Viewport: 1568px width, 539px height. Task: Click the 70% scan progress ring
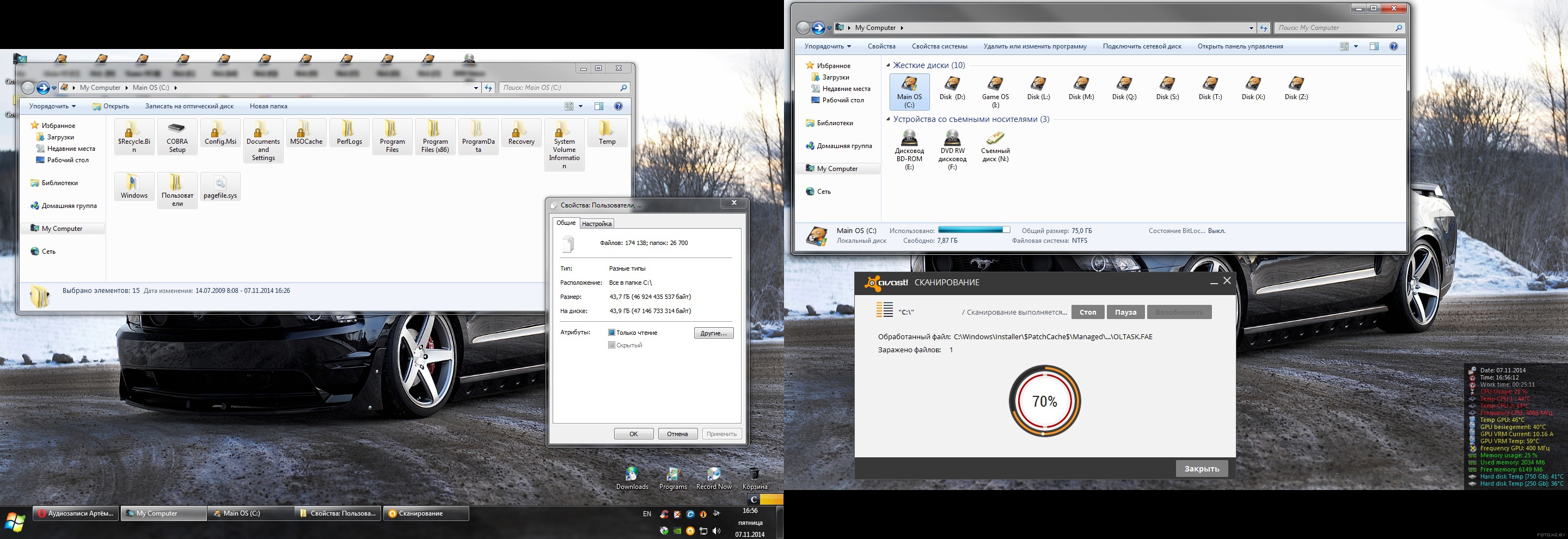(1045, 401)
